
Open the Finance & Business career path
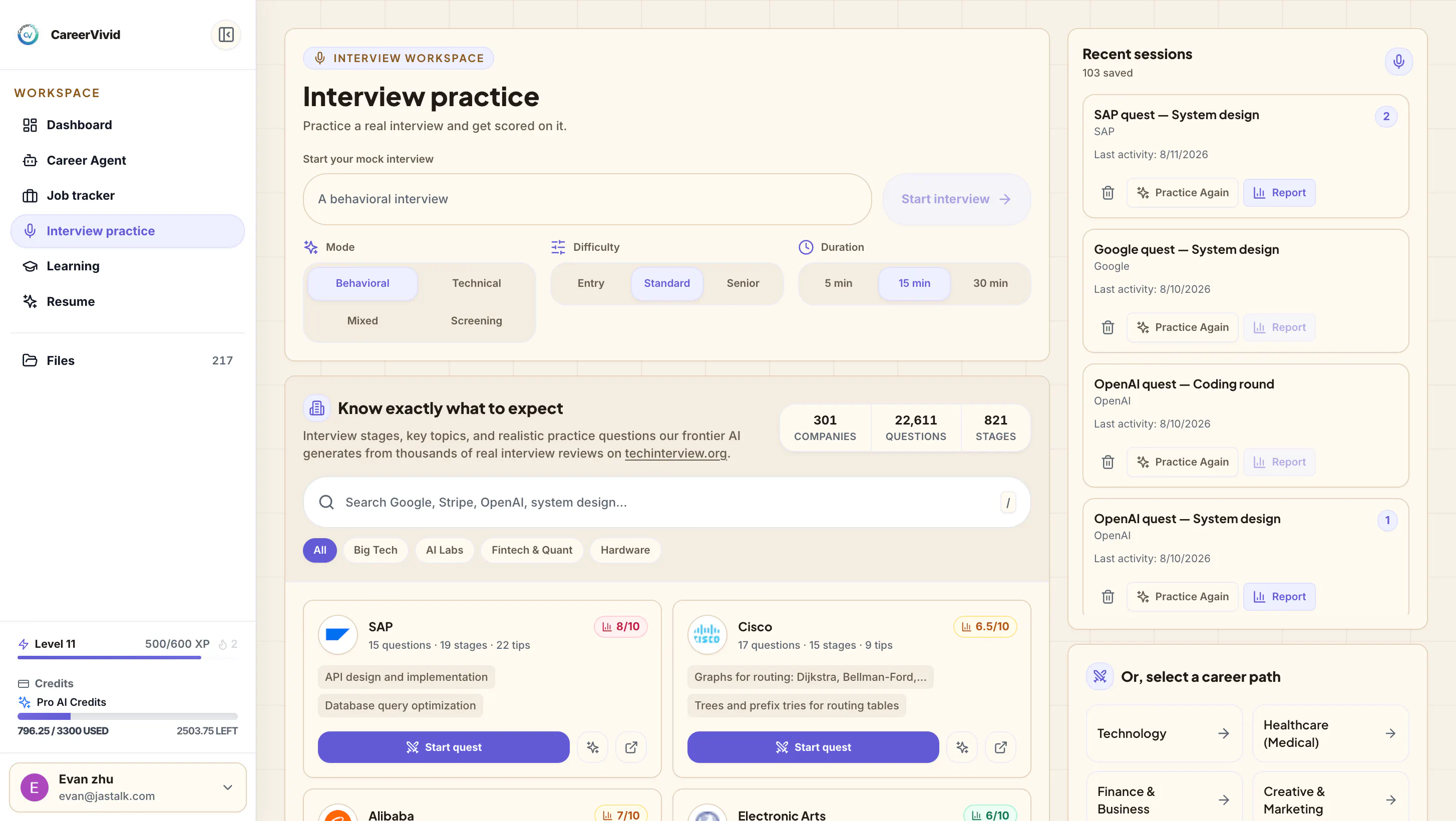pos(1164,799)
